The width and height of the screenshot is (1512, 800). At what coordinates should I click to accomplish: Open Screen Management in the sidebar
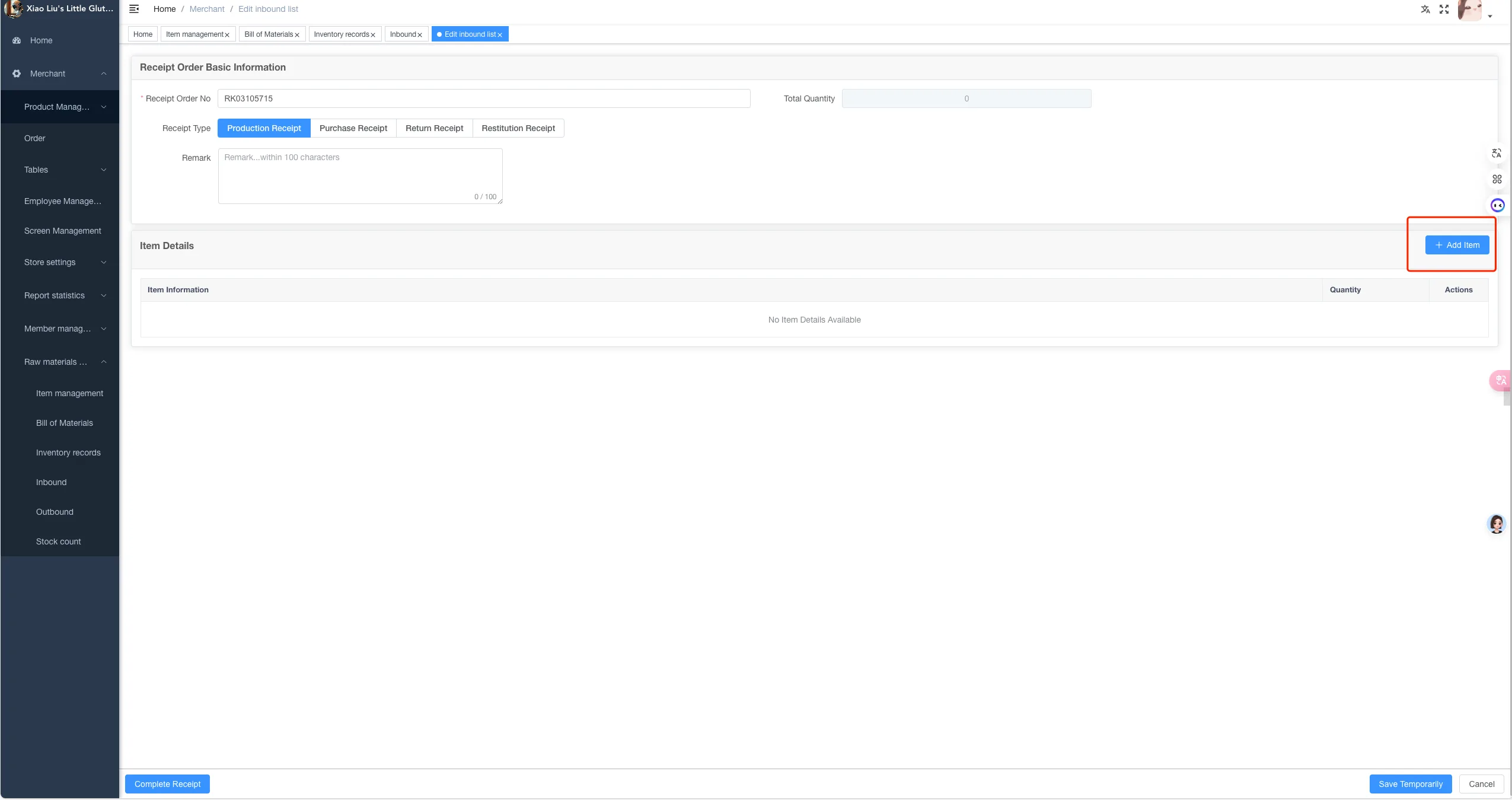(x=59, y=231)
